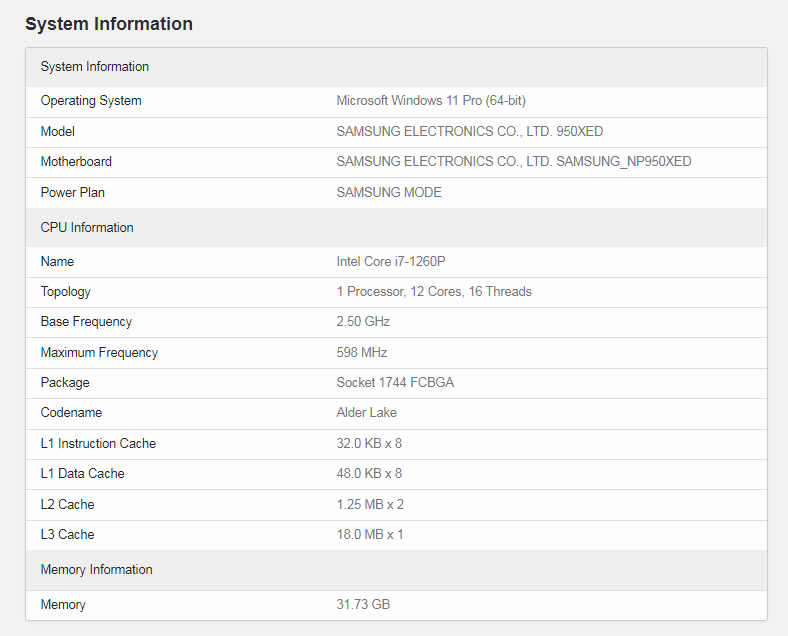Select the '18.0 MB x 1' value
Viewport: 788px width, 636px height.
[369, 535]
